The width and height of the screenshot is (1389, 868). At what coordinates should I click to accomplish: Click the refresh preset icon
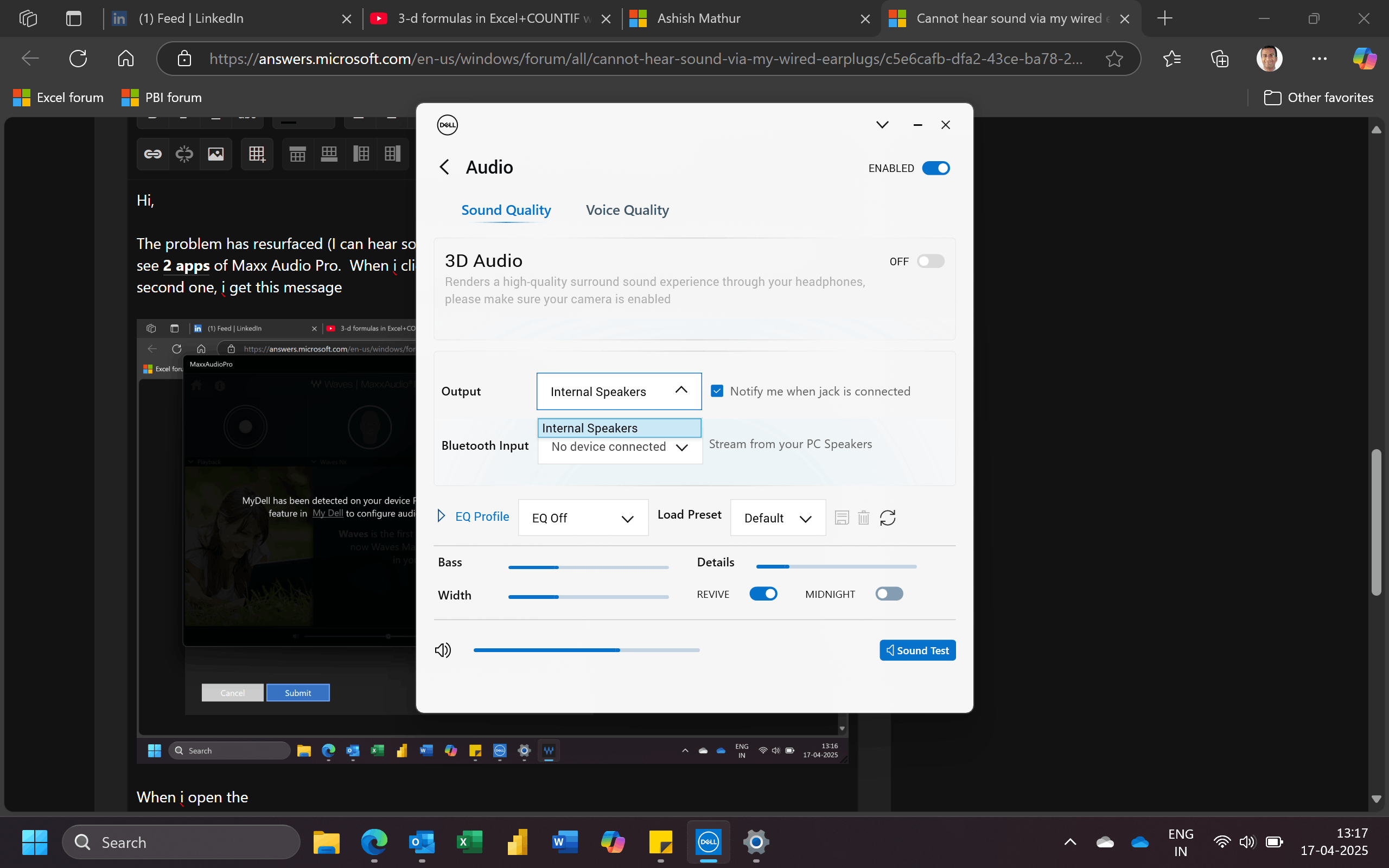pyautogui.click(x=887, y=518)
